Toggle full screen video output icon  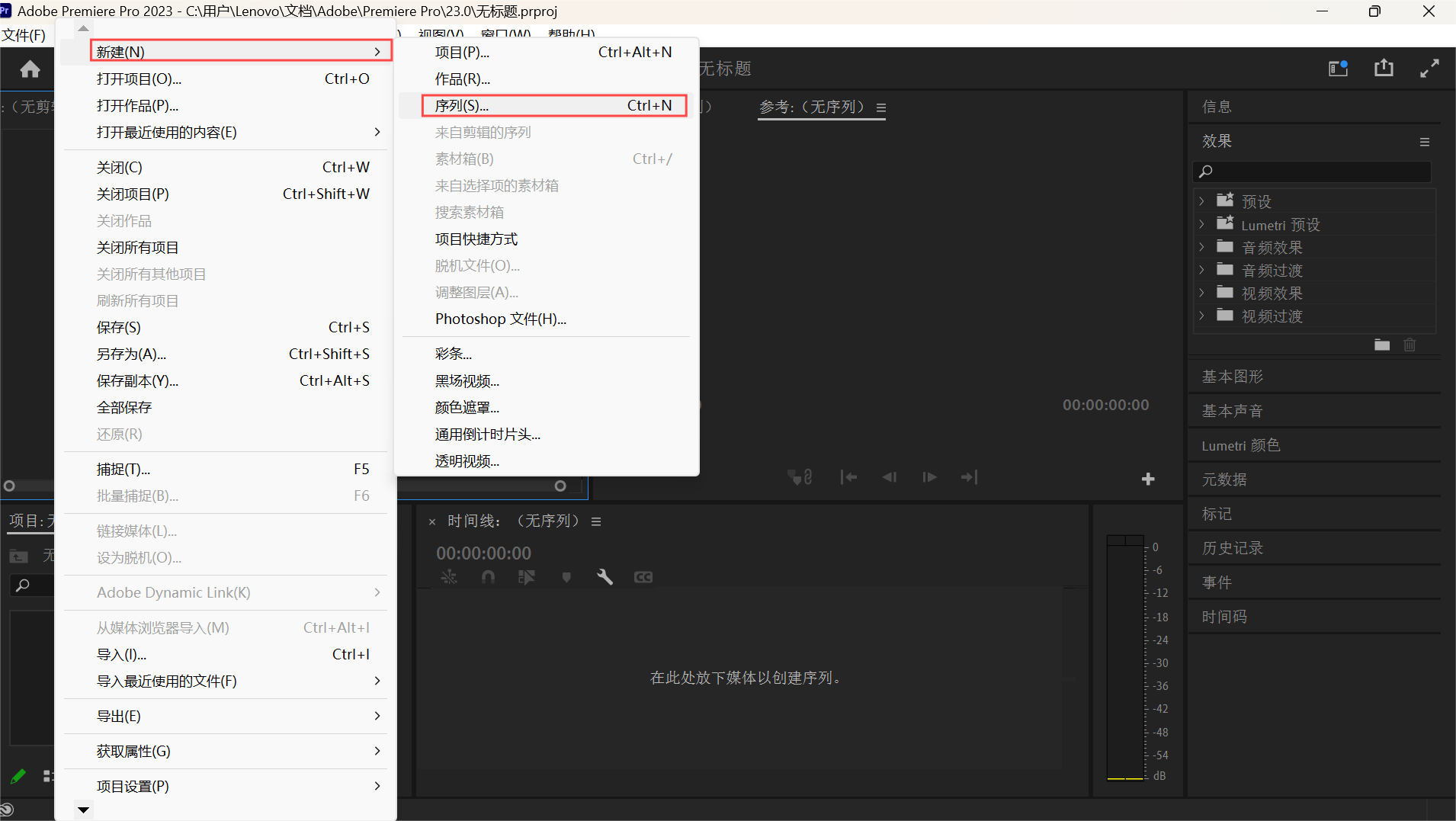(x=1429, y=69)
